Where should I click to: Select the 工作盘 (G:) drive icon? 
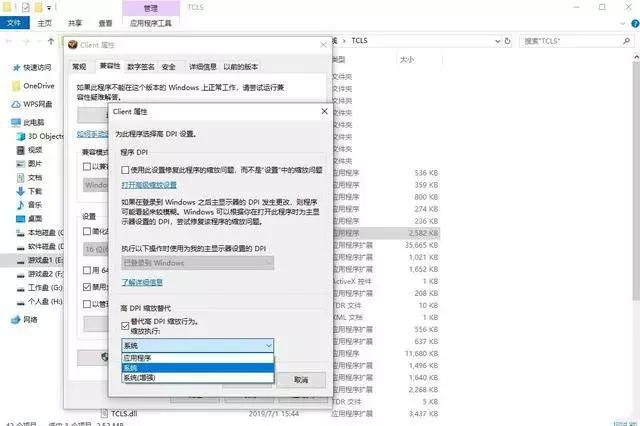21,288
